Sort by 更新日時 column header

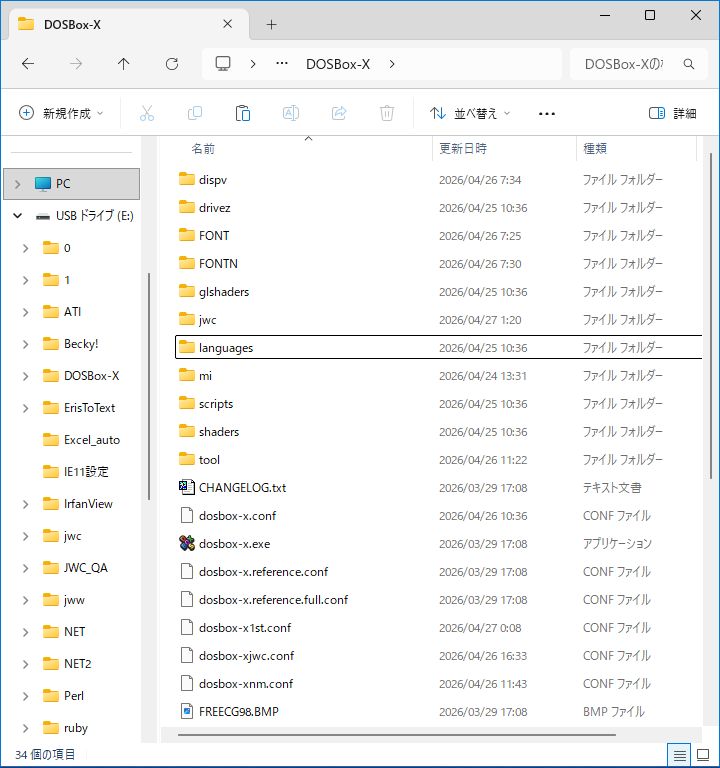(x=463, y=148)
